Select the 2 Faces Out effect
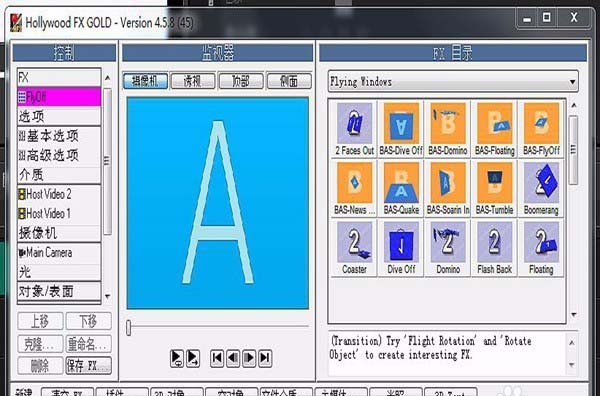 (354, 129)
